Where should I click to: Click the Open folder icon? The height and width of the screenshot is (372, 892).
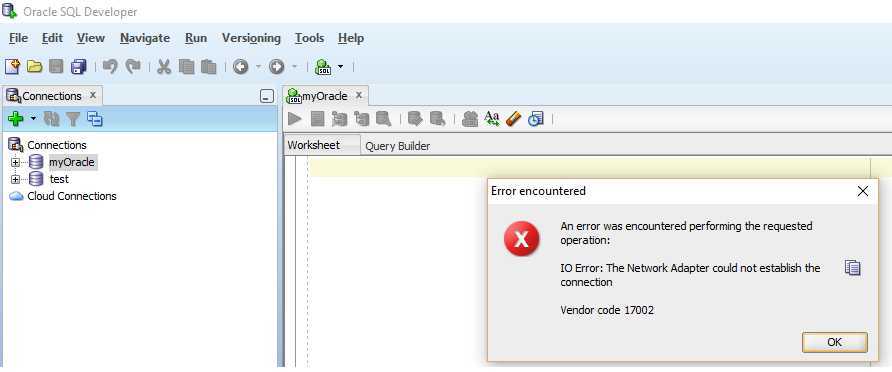coord(35,67)
